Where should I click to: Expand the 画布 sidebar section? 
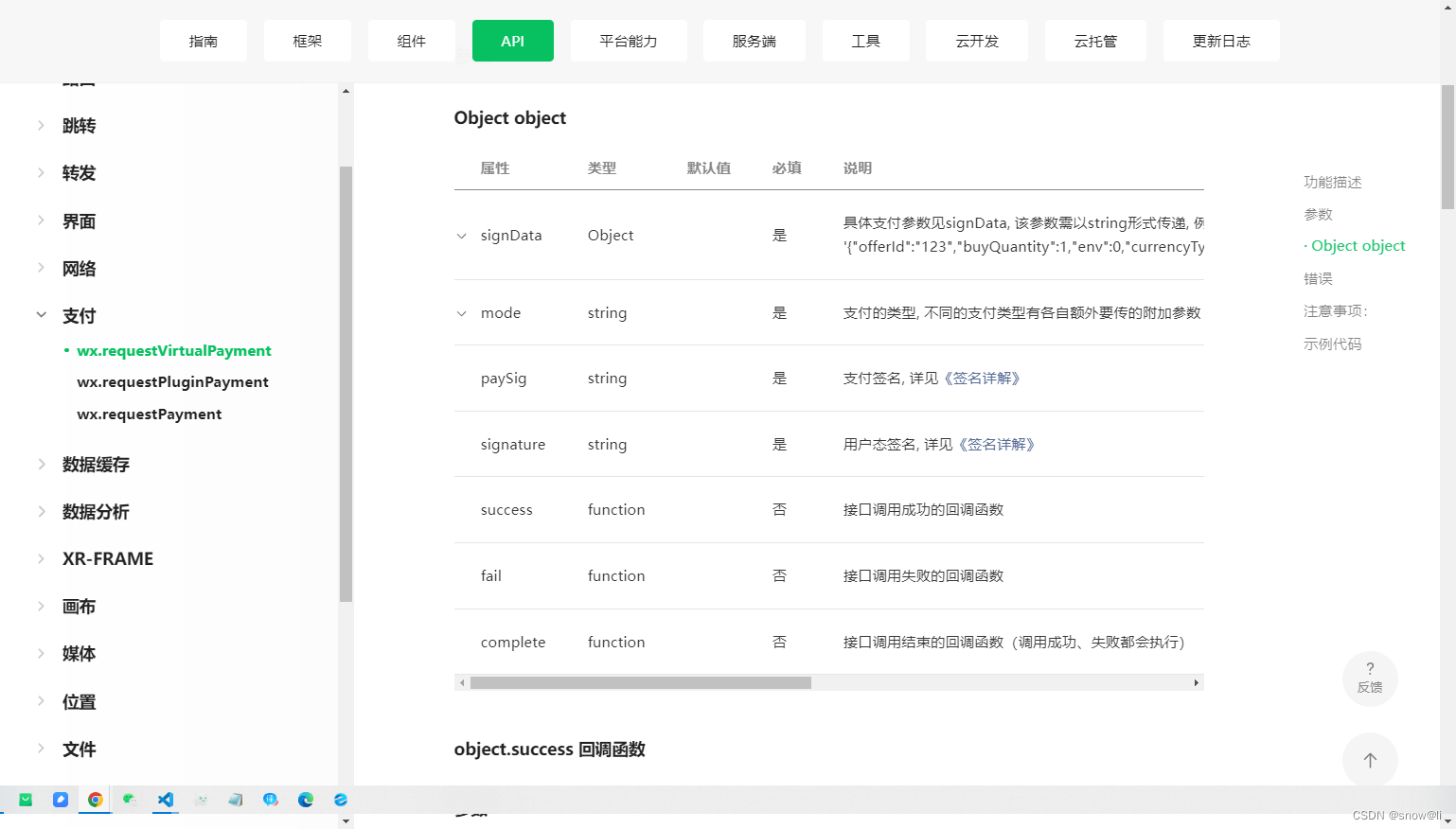pos(41,606)
